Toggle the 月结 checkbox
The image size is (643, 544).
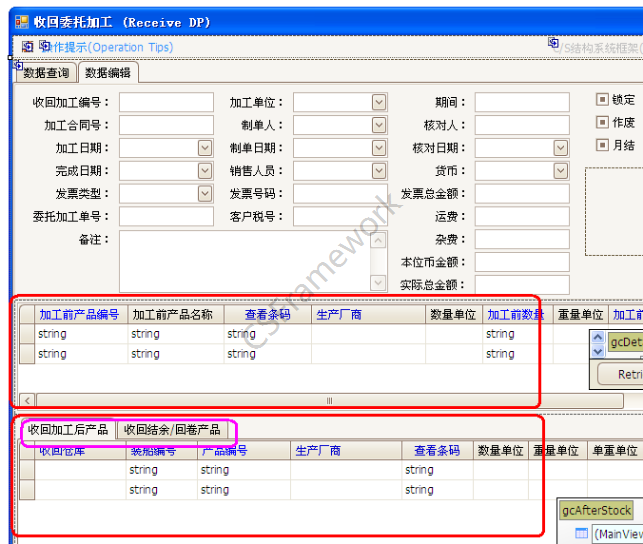click(602, 145)
